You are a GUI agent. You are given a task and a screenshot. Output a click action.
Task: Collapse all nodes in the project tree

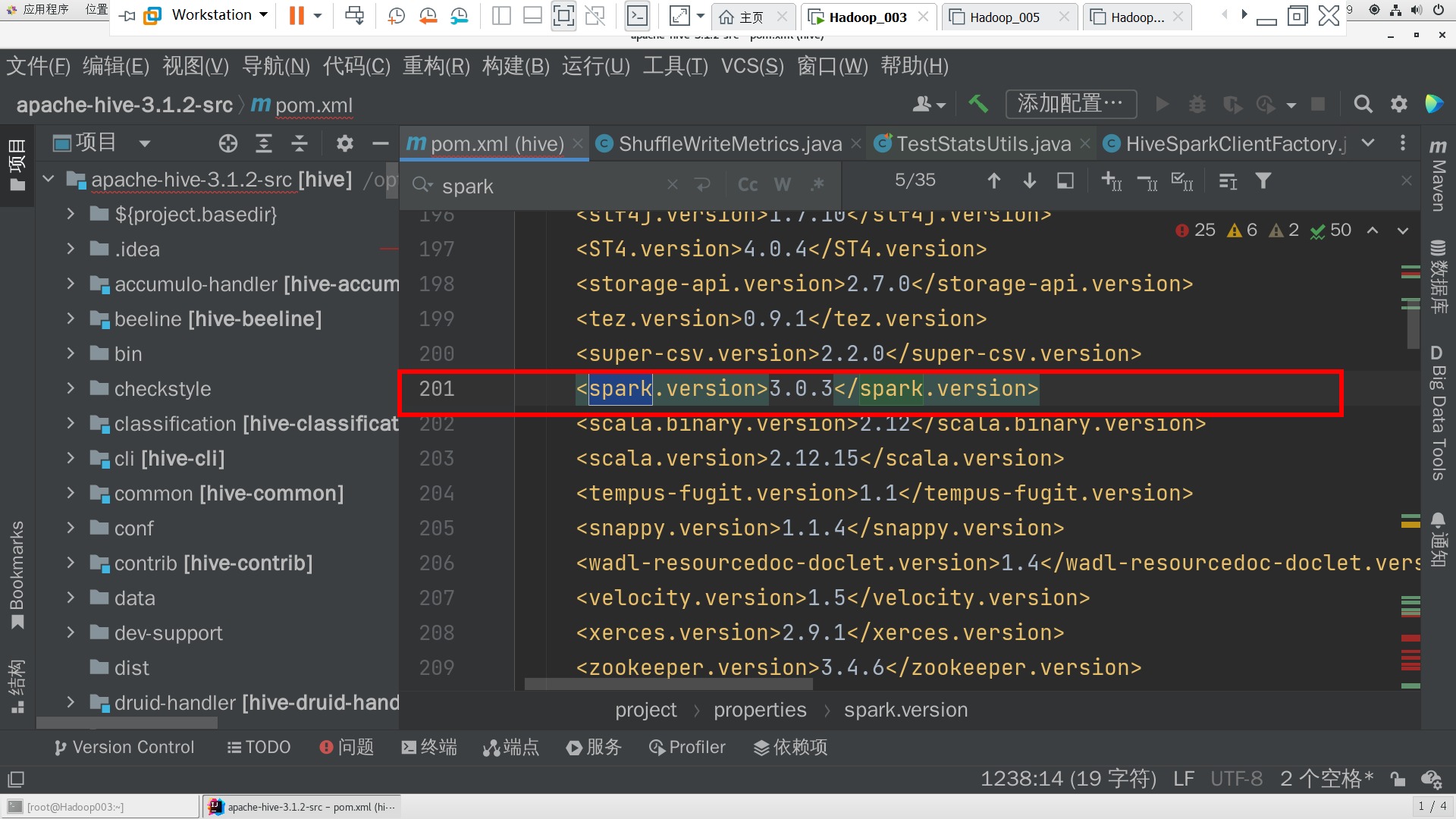(299, 143)
